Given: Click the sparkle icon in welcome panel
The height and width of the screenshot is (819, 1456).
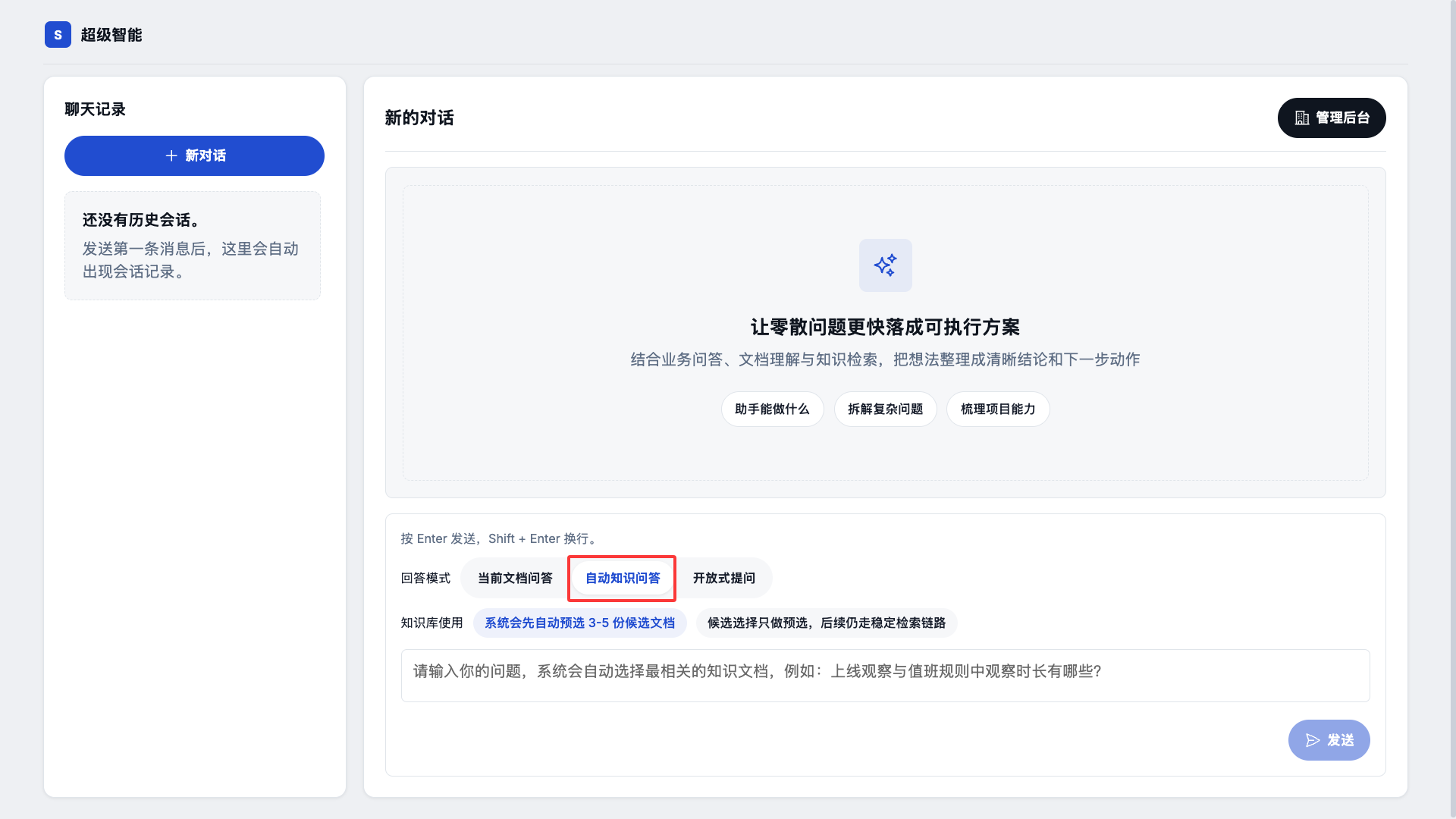Looking at the screenshot, I should (x=885, y=265).
